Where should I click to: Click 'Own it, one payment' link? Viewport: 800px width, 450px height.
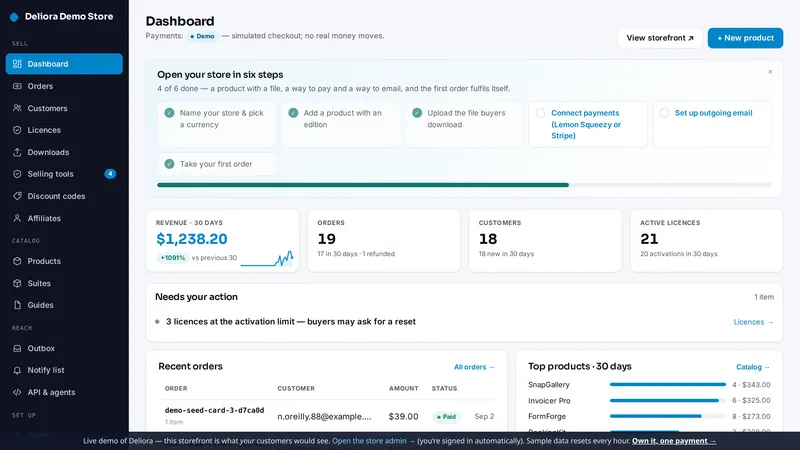pyautogui.click(x=674, y=441)
